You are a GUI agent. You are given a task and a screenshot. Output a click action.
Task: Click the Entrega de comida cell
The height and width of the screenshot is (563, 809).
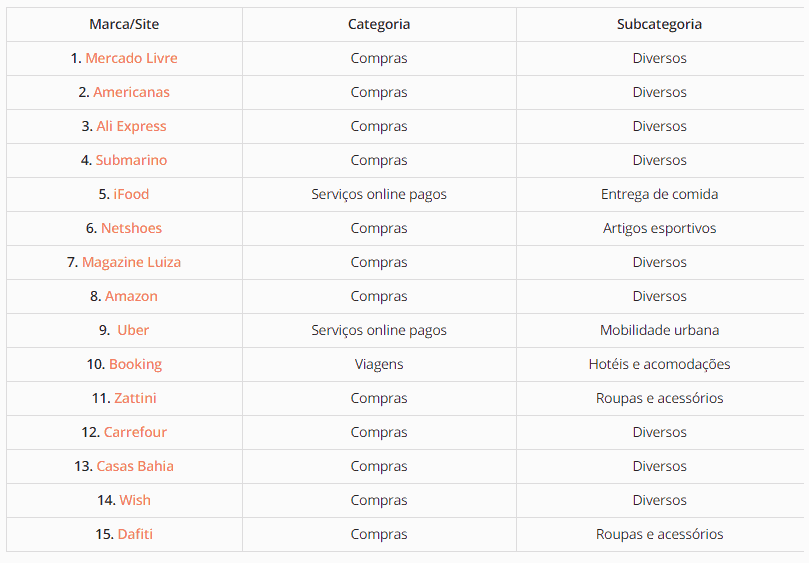pyautogui.click(x=659, y=194)
